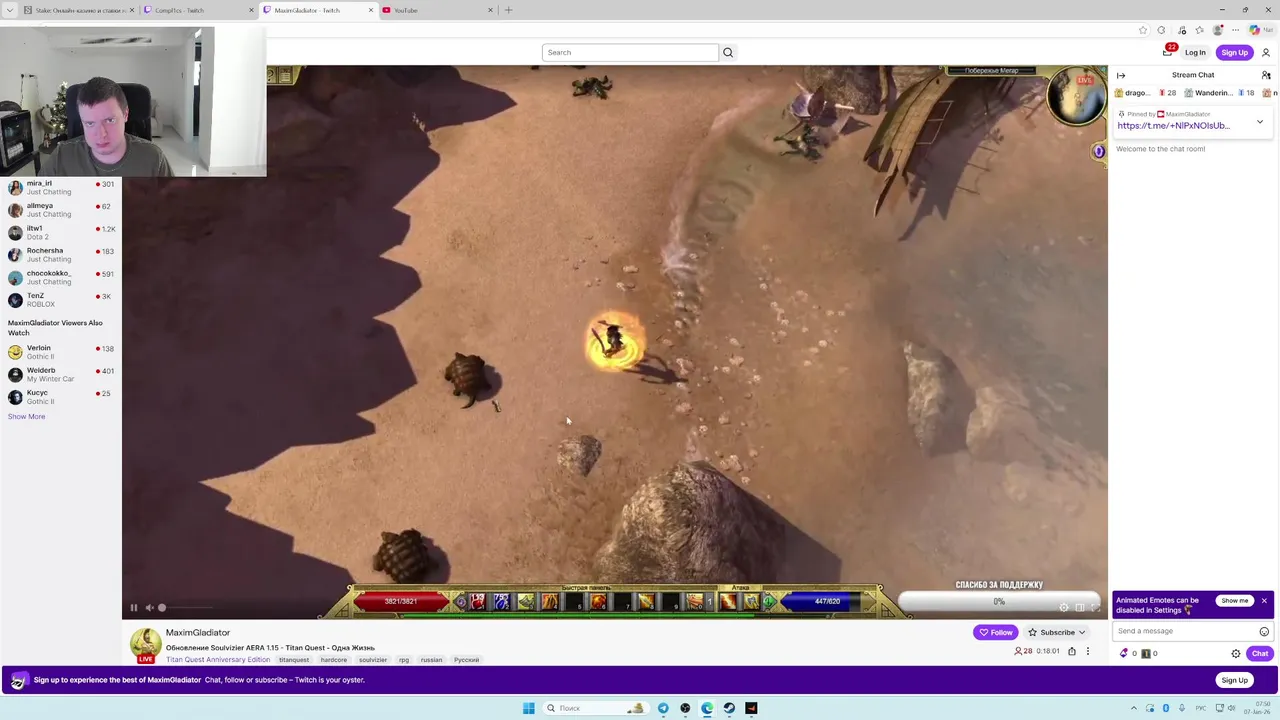Enter fullscreen on the video player
This screenshot has height=720, width=1280.
[1096, 608]
